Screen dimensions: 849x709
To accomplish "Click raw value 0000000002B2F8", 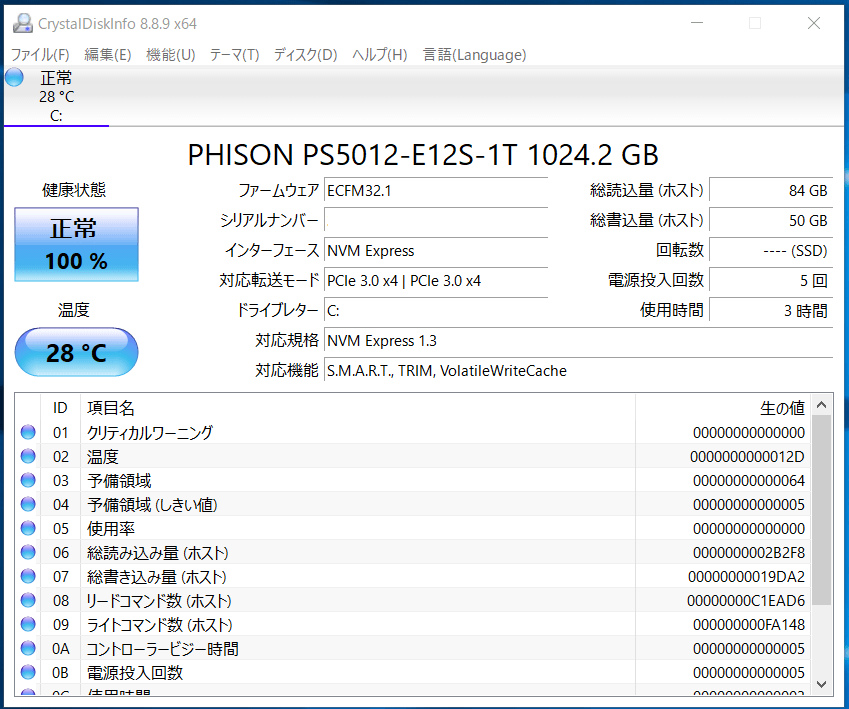I will tap(749, 552).
